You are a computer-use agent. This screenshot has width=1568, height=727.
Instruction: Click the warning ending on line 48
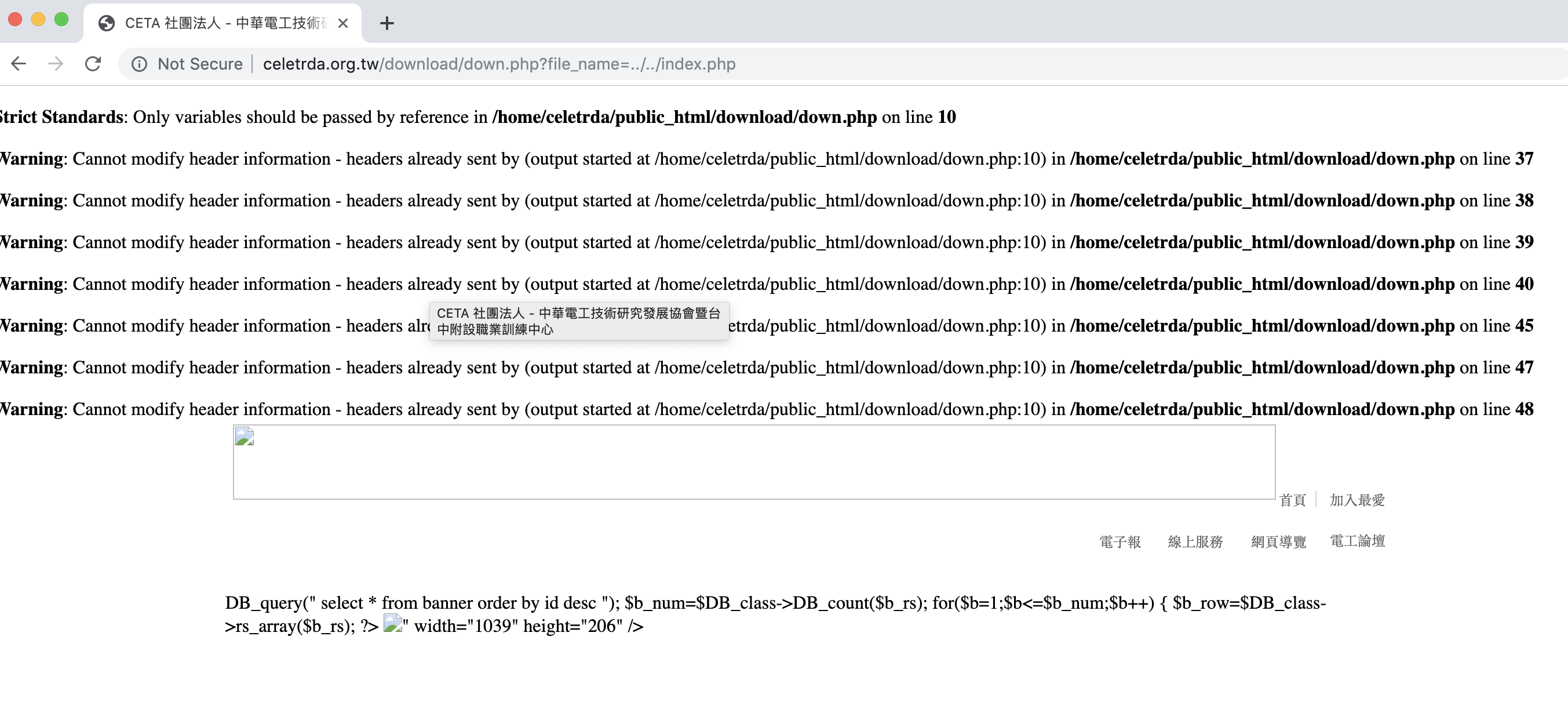[x=767, y=409]
